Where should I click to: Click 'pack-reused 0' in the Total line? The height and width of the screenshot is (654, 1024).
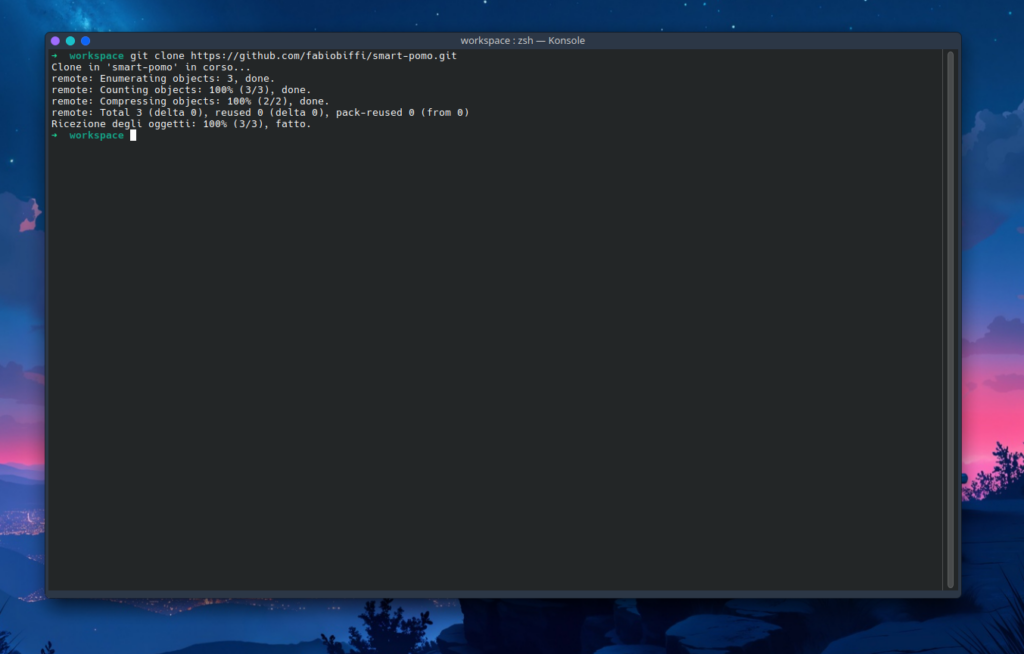[375, 113]
